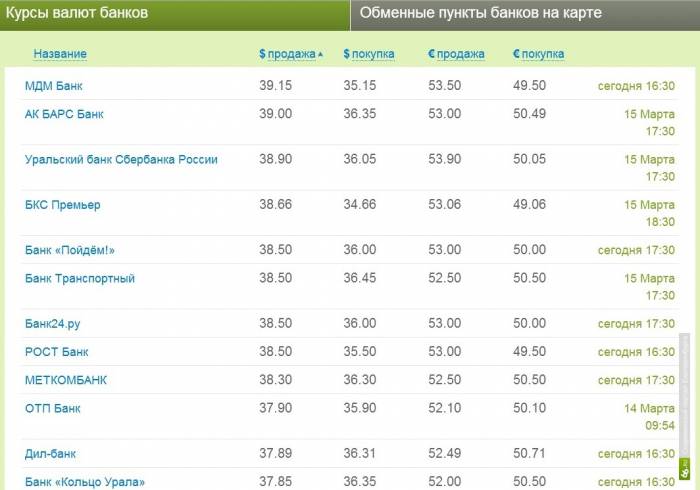Select БКС Премьер dollar sale 38.66

tap(275, 204)
